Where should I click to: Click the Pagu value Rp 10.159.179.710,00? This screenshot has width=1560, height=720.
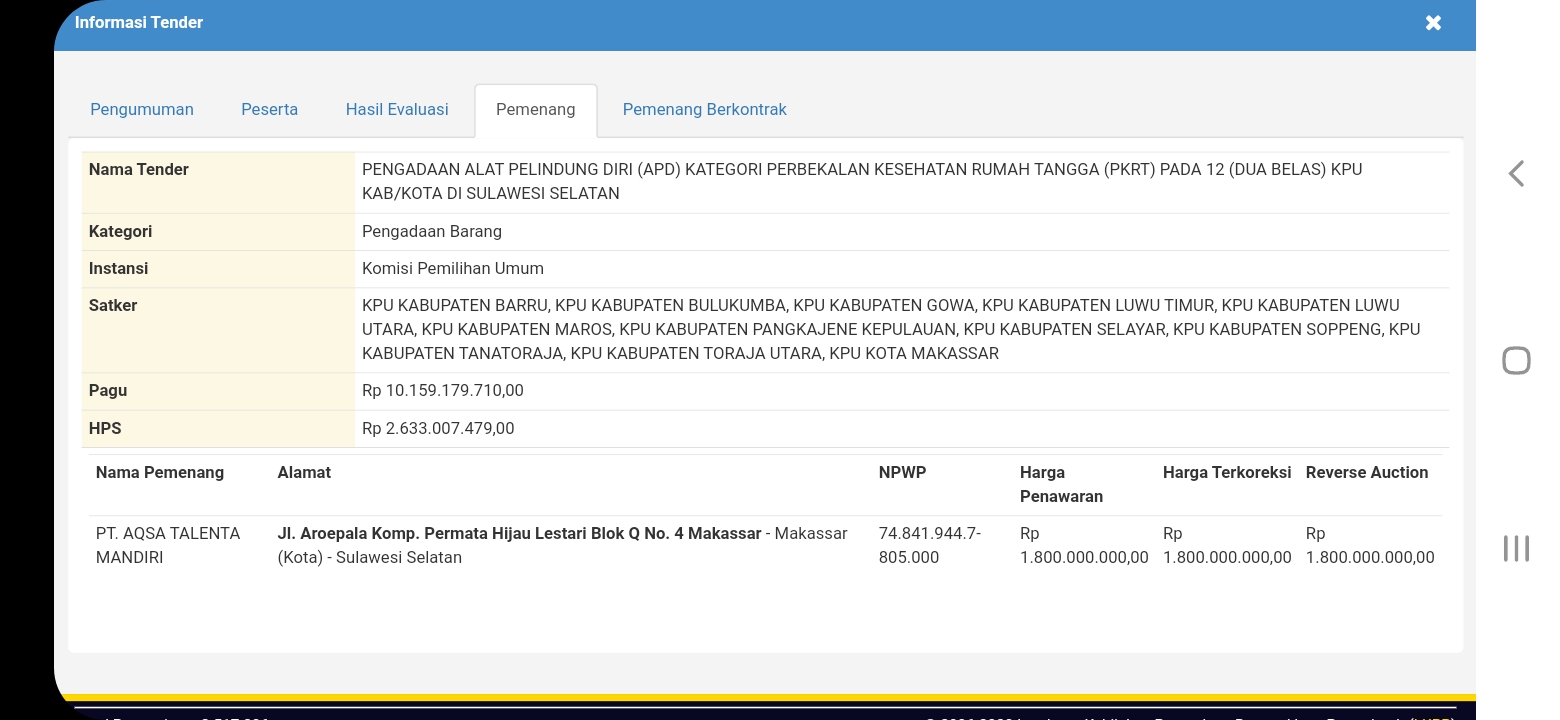(x=442, y=390)
